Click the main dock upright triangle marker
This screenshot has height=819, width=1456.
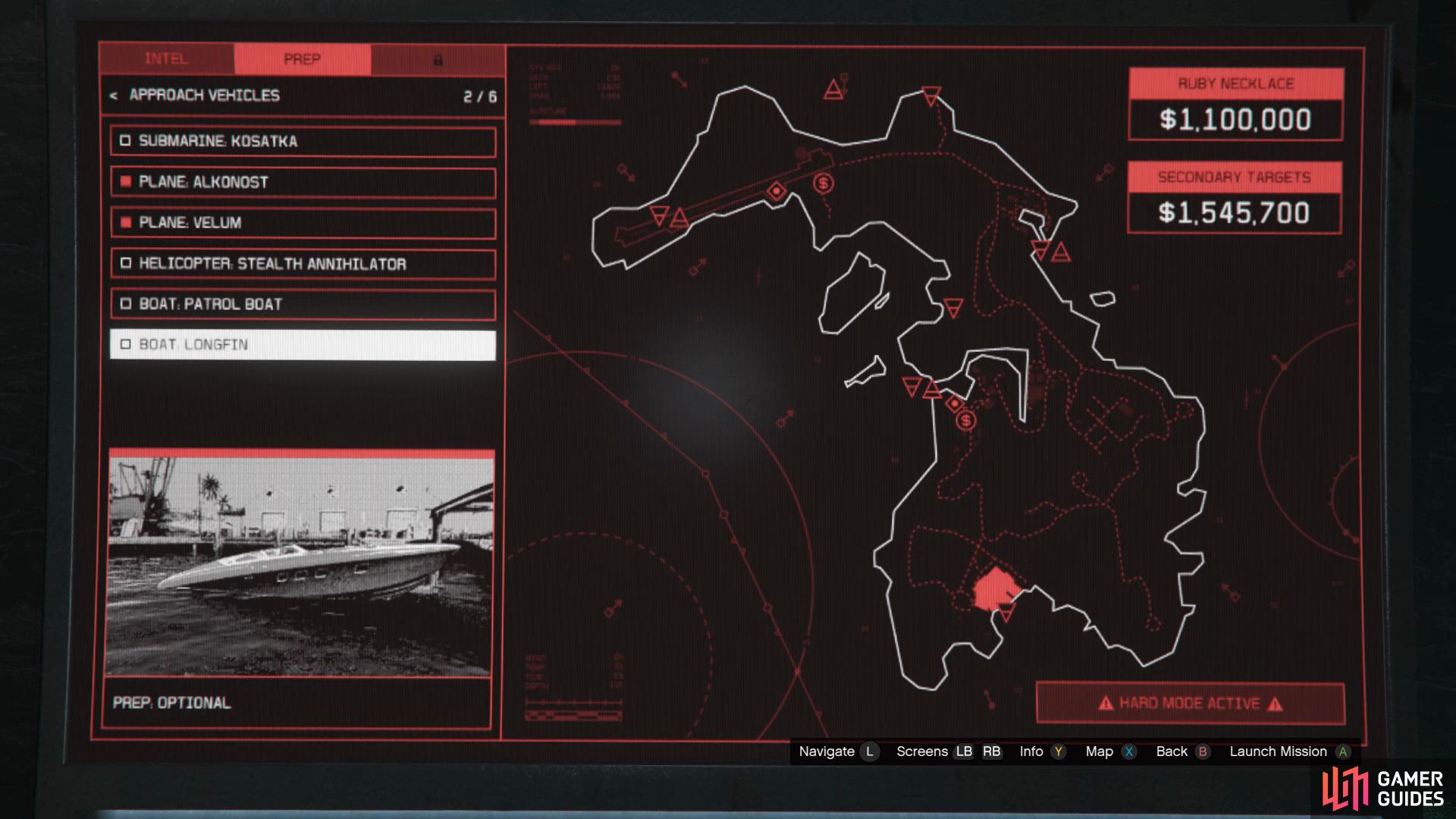click(x=932, y=390)
